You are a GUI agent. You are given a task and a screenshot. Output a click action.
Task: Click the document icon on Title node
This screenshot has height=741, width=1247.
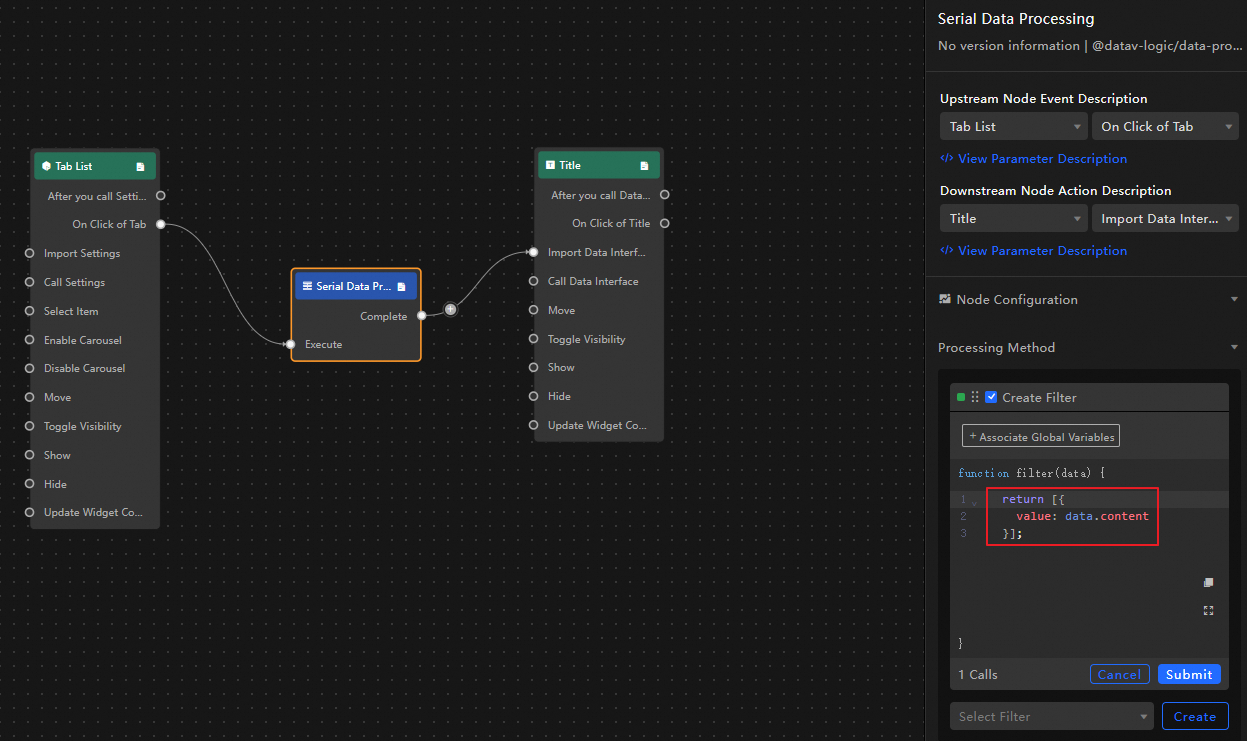pyautogui.click(x=644, y=166)
